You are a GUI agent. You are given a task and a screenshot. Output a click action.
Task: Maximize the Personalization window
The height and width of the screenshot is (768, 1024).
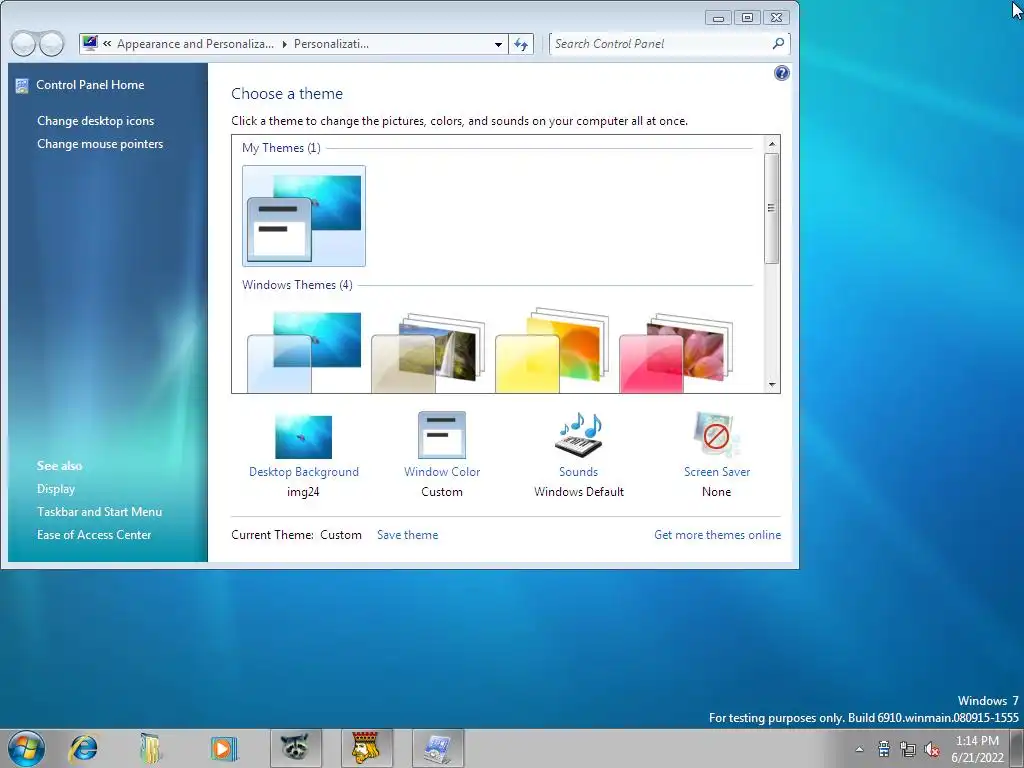tap(748, 18)
